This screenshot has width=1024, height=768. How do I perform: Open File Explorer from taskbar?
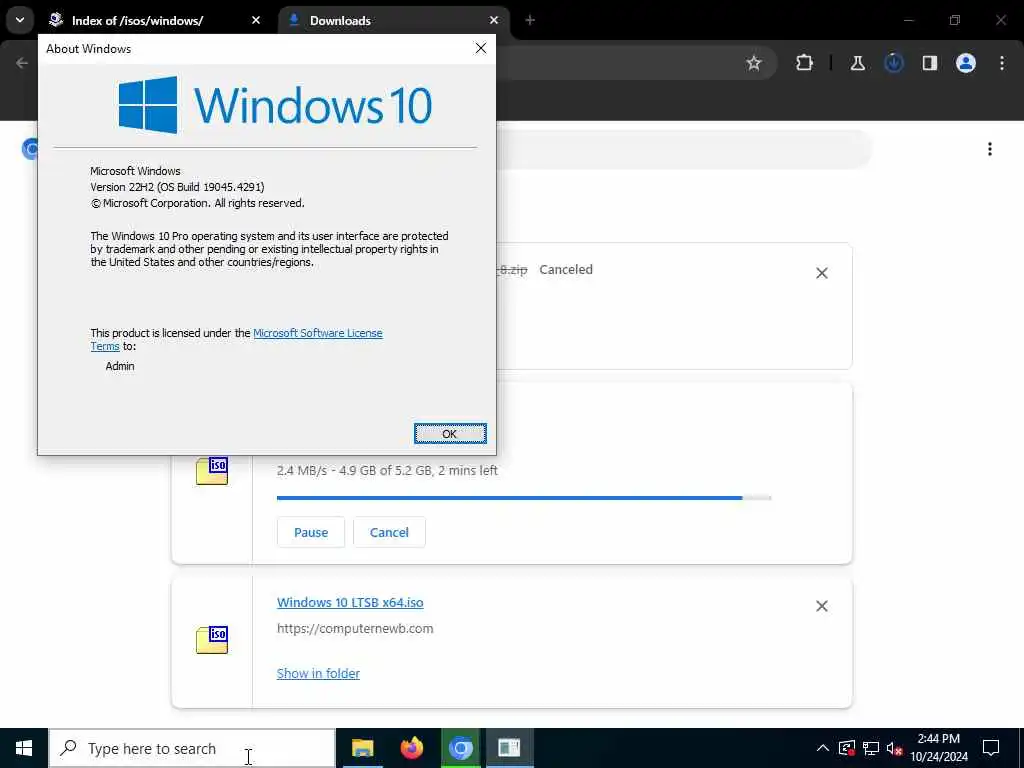(362, 748)
